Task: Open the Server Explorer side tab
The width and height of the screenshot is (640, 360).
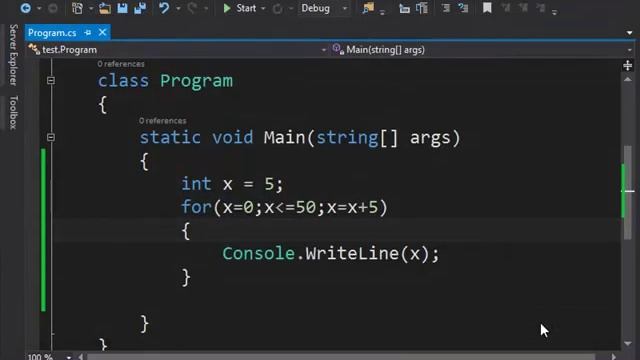Action: (13, 54)
